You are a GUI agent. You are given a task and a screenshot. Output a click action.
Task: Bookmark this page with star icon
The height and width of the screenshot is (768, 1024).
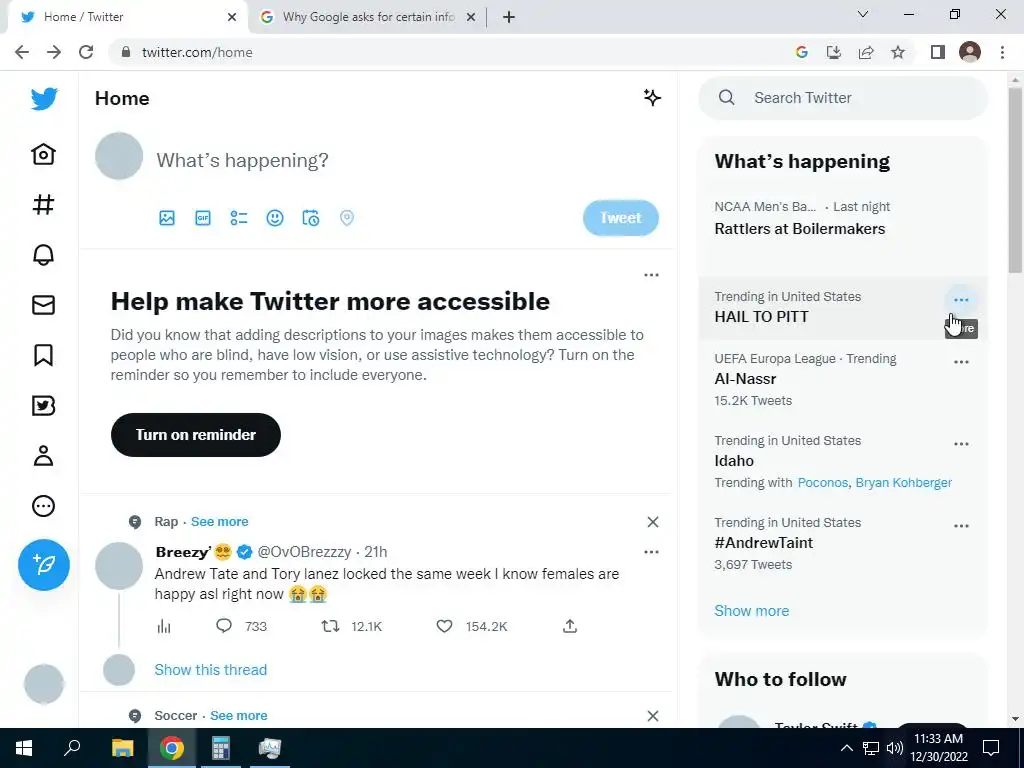pos(898,52)
